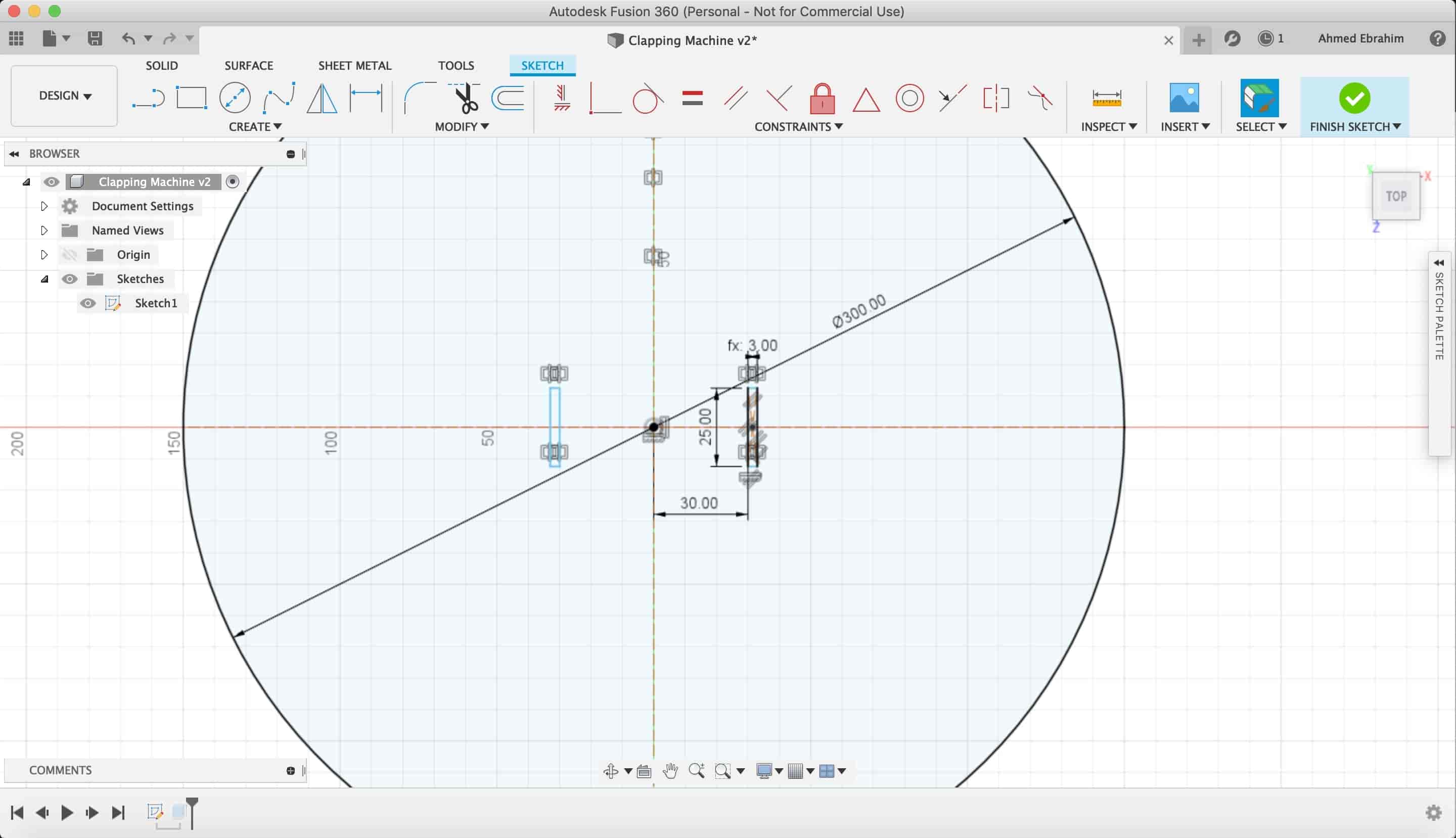The height and width of the screenshot is (838, 1456).
Task: Open the Data Panel grid icon
Action: [x=16, y=38]
